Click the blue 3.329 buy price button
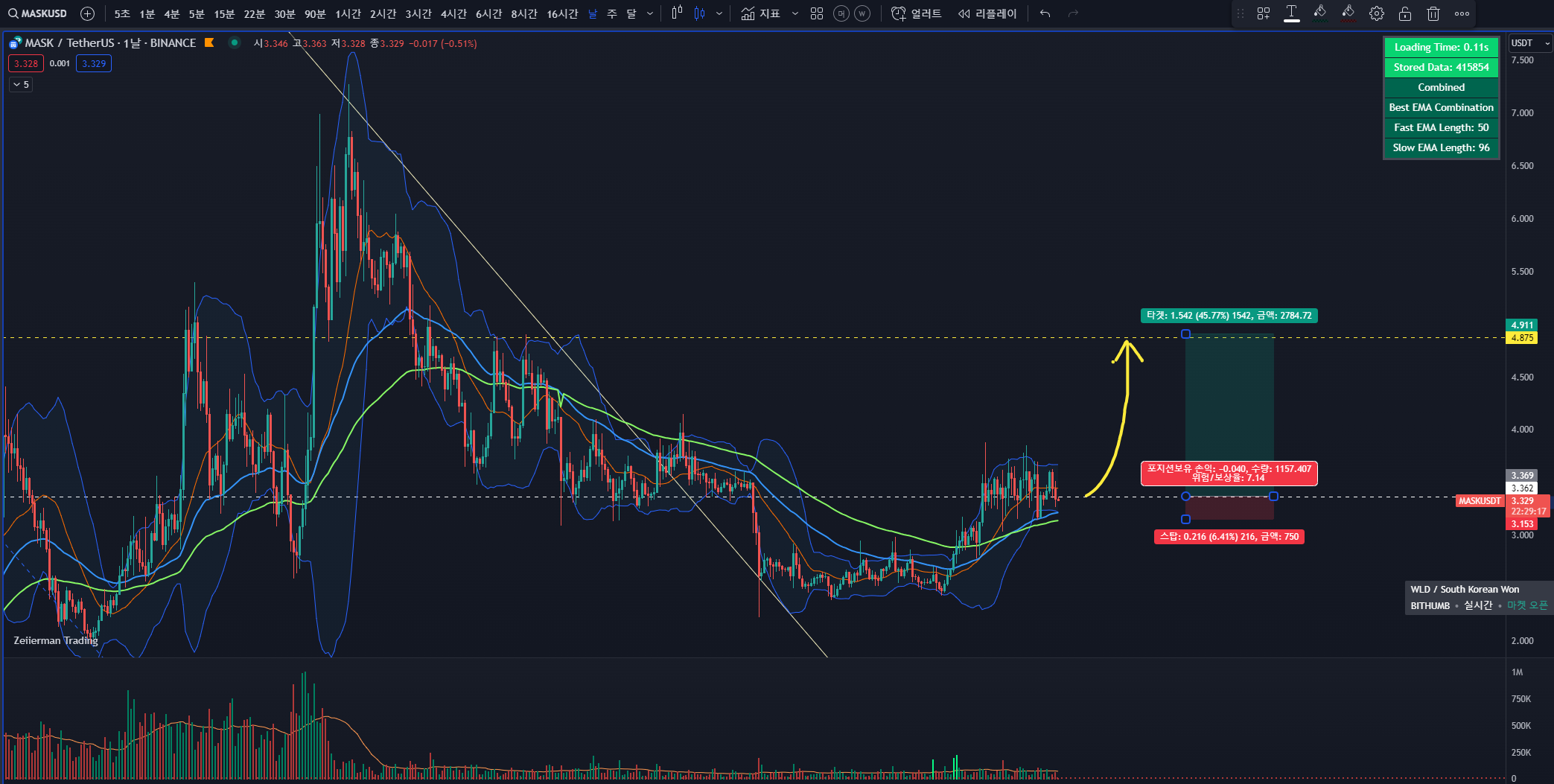The height and width of the screenshot is (784, 1554). [94, 63]
